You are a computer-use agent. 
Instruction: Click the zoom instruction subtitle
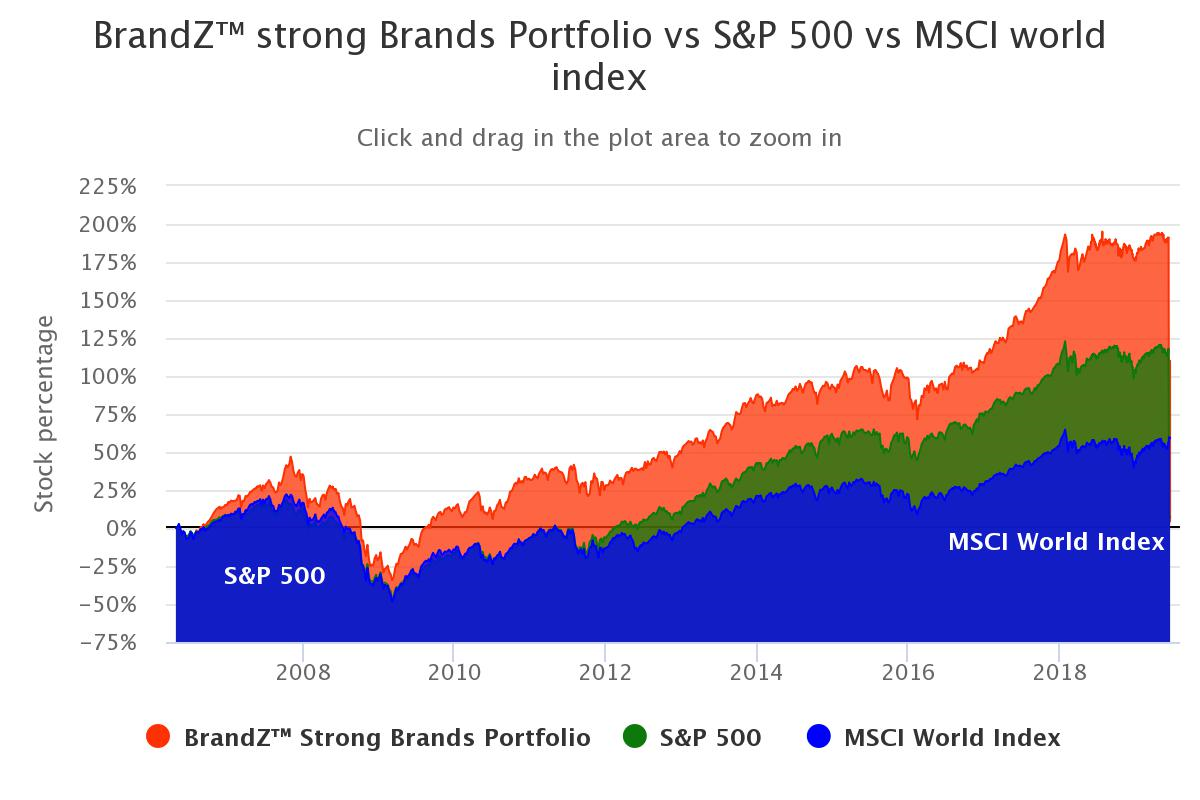(x=599, y=138)
